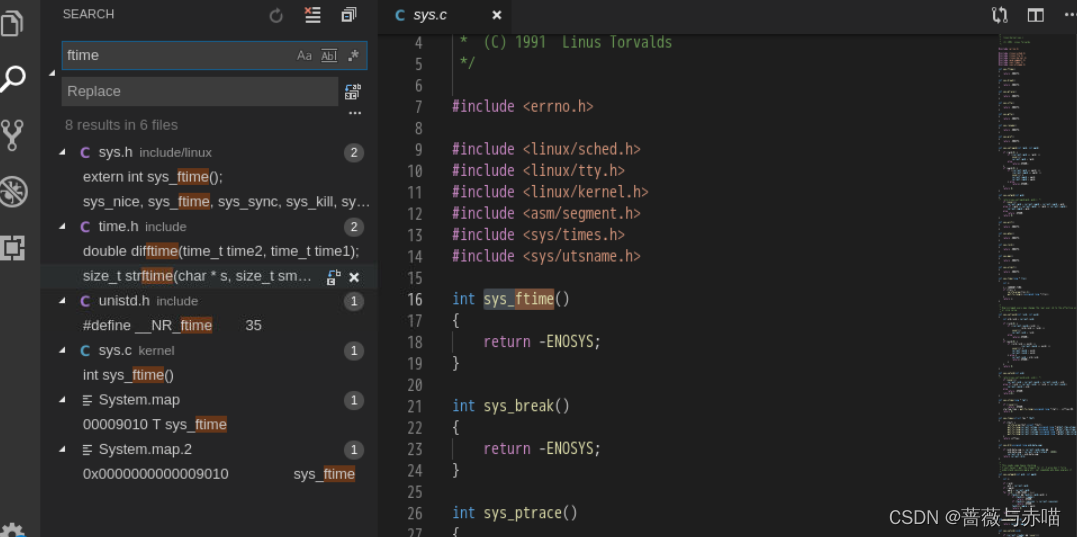The image size is (1077, 537).
Task: Click '#include <linux/kernel.h>' line
Action: click(x=550, y=192)
